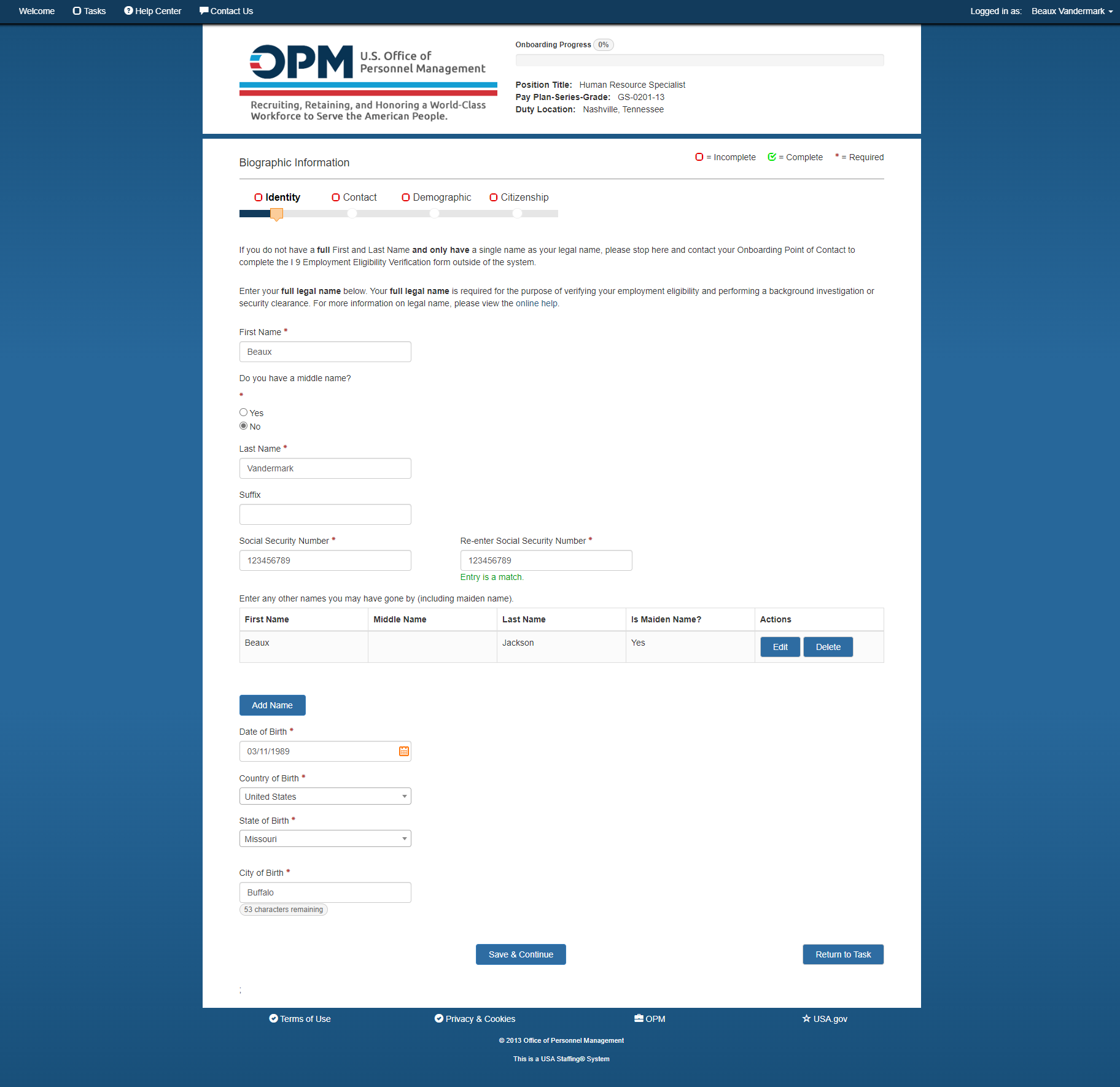
Task: Click the 0% progress badge
Action: pos(603,45)
